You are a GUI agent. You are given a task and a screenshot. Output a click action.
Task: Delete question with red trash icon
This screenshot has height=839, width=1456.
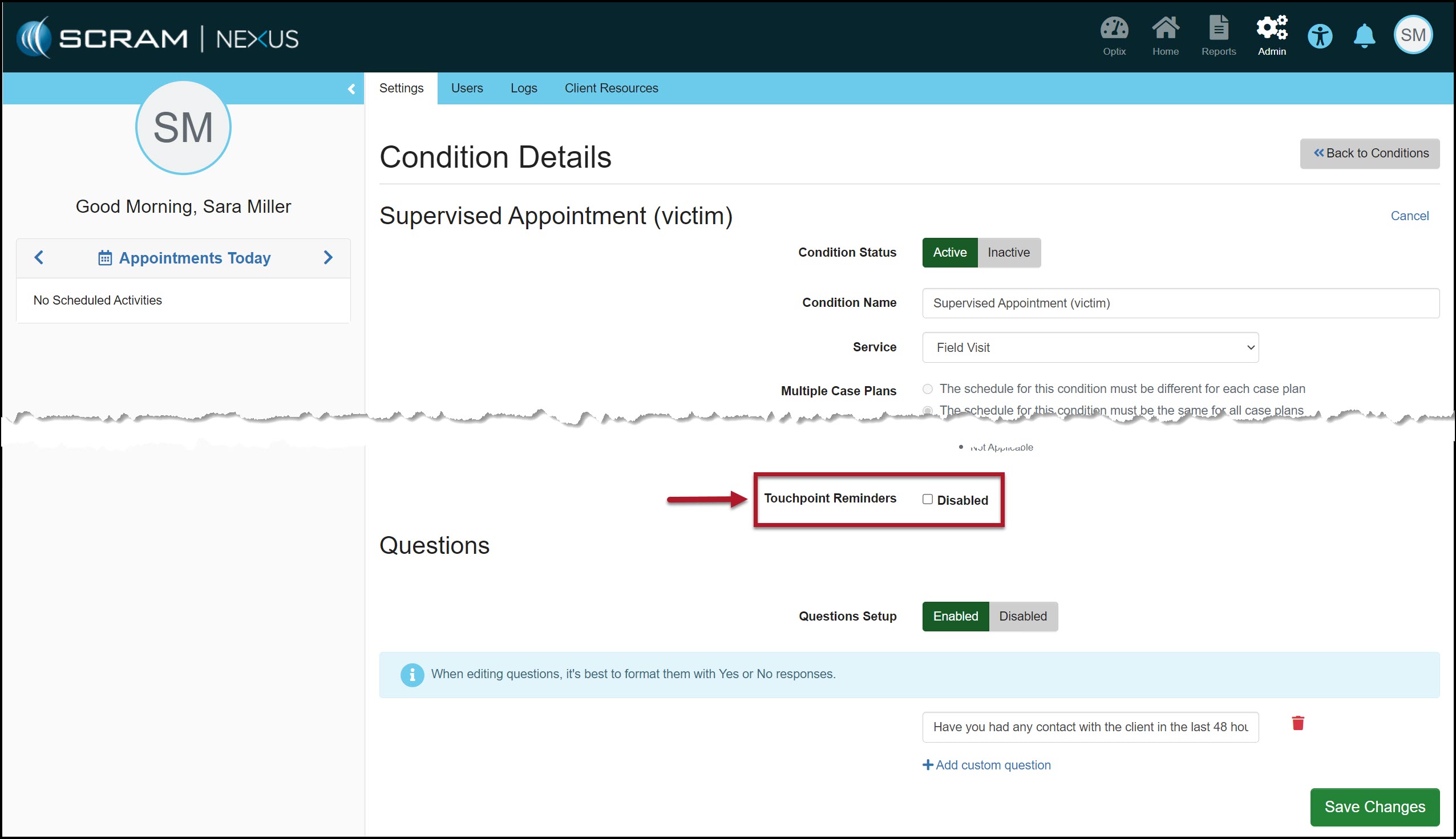tap(1297, 723)
